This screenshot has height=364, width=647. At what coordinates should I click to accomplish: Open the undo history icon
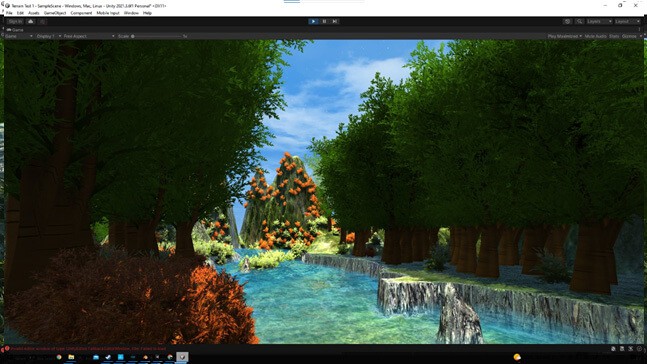(x=567, y=21)
